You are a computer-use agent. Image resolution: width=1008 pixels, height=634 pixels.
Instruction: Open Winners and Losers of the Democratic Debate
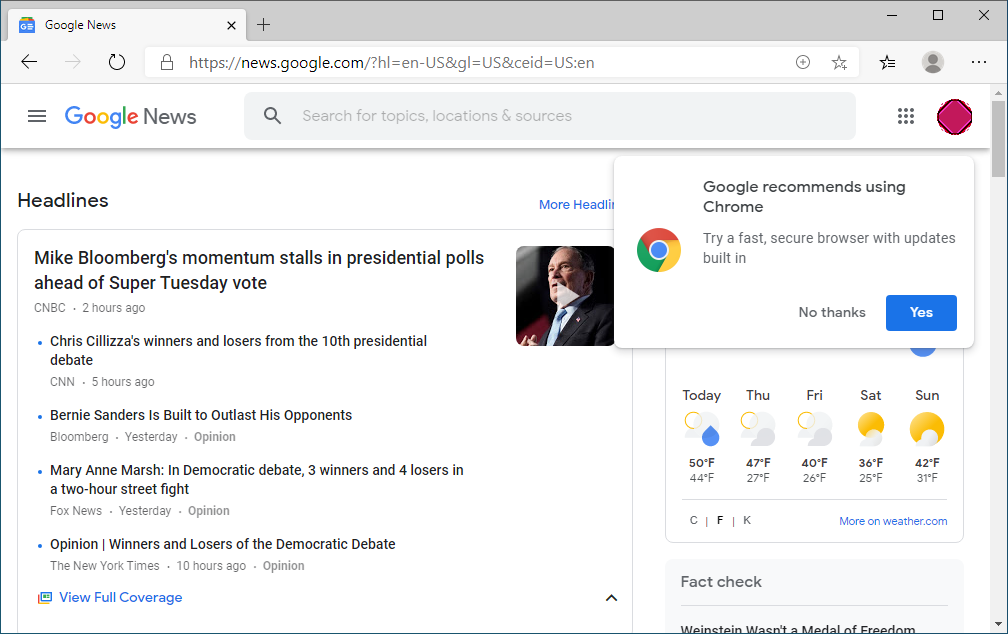click(222, 545)
